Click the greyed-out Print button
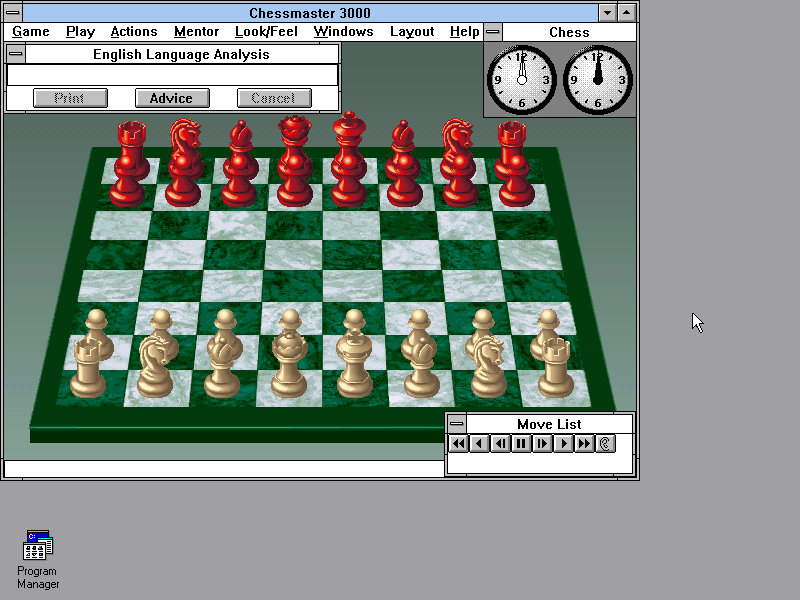800x600 pixels. tap(70, 98)
